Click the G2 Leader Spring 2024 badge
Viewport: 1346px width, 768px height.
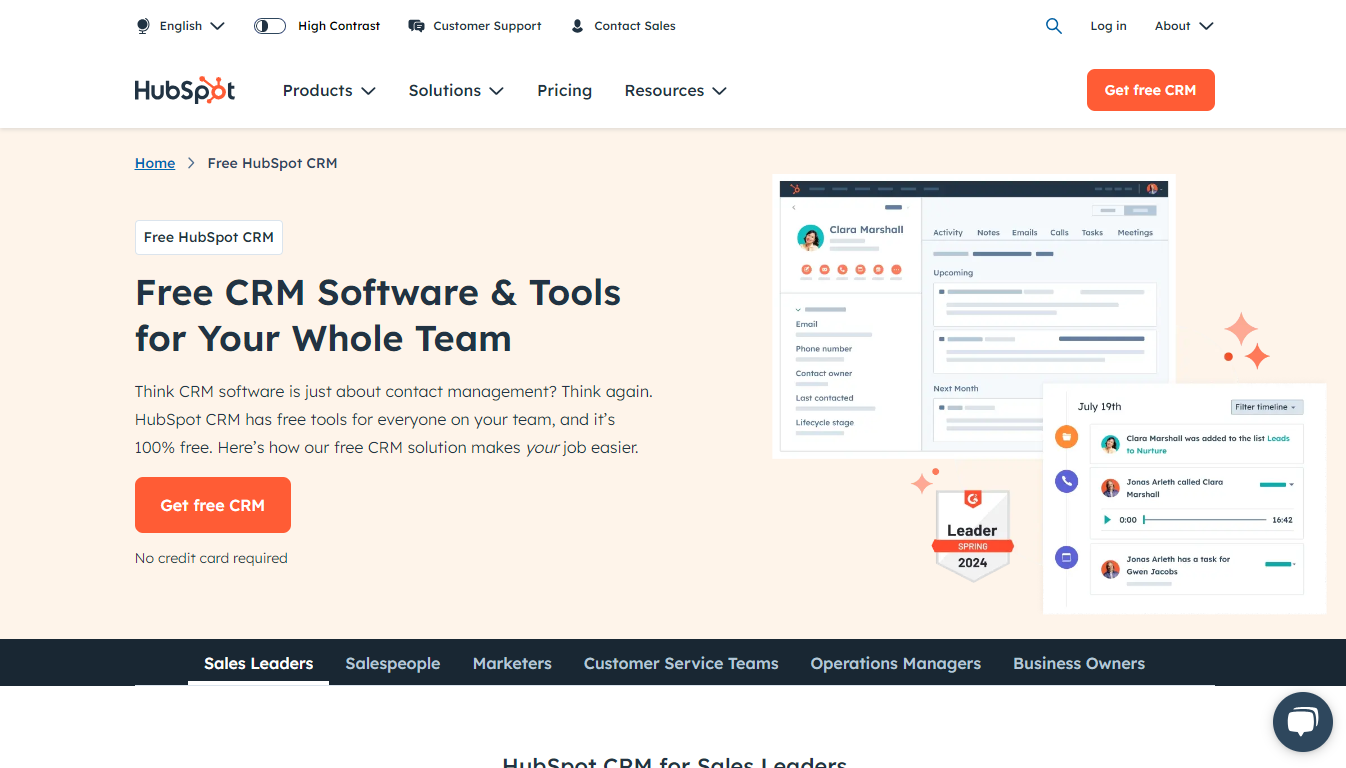973,535
